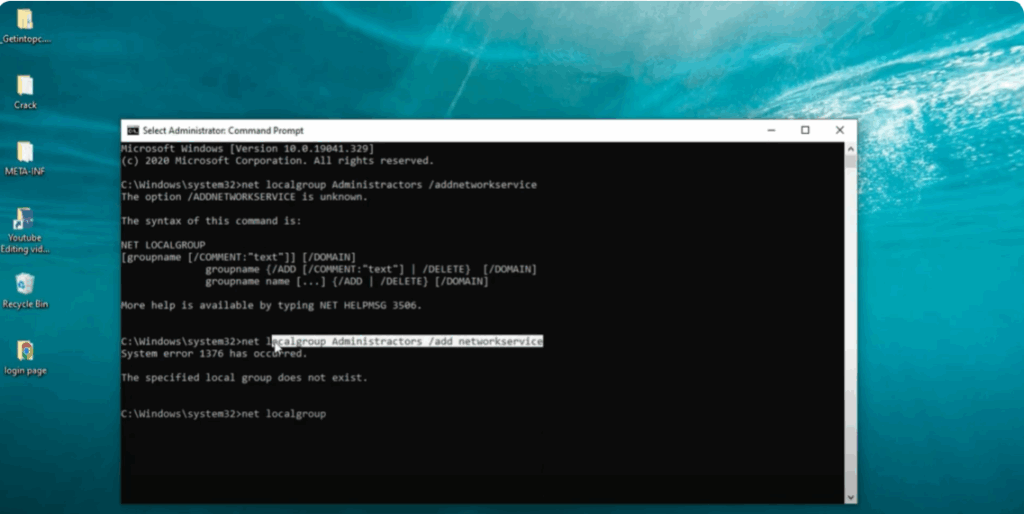Select the Youtube Editing video file icon
This screenshot has width=1024, height=514.
[25, 219]
